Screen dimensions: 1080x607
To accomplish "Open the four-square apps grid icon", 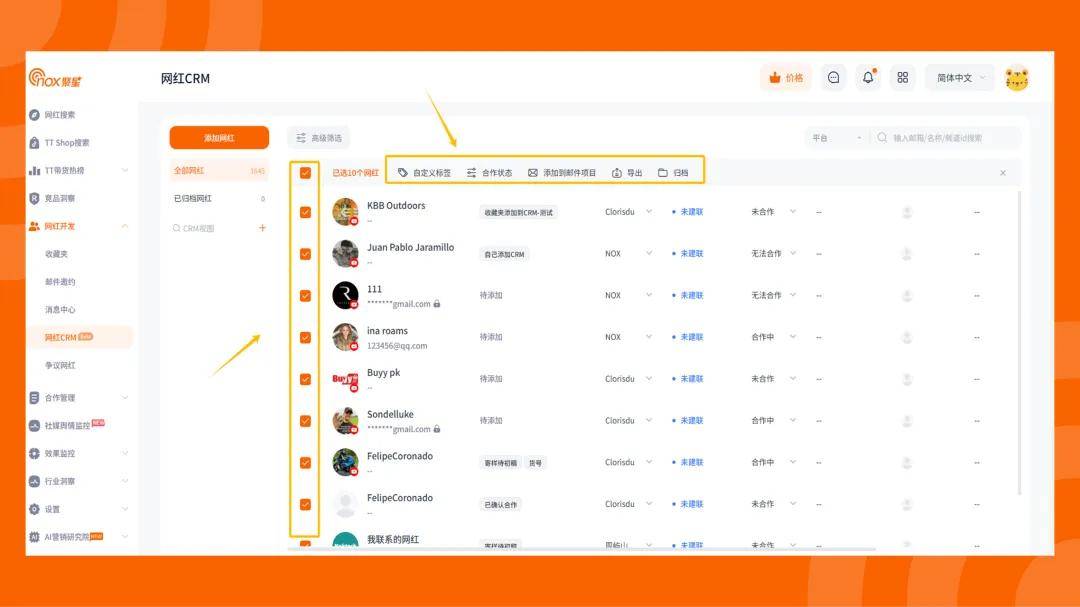I will click(902, 78).
